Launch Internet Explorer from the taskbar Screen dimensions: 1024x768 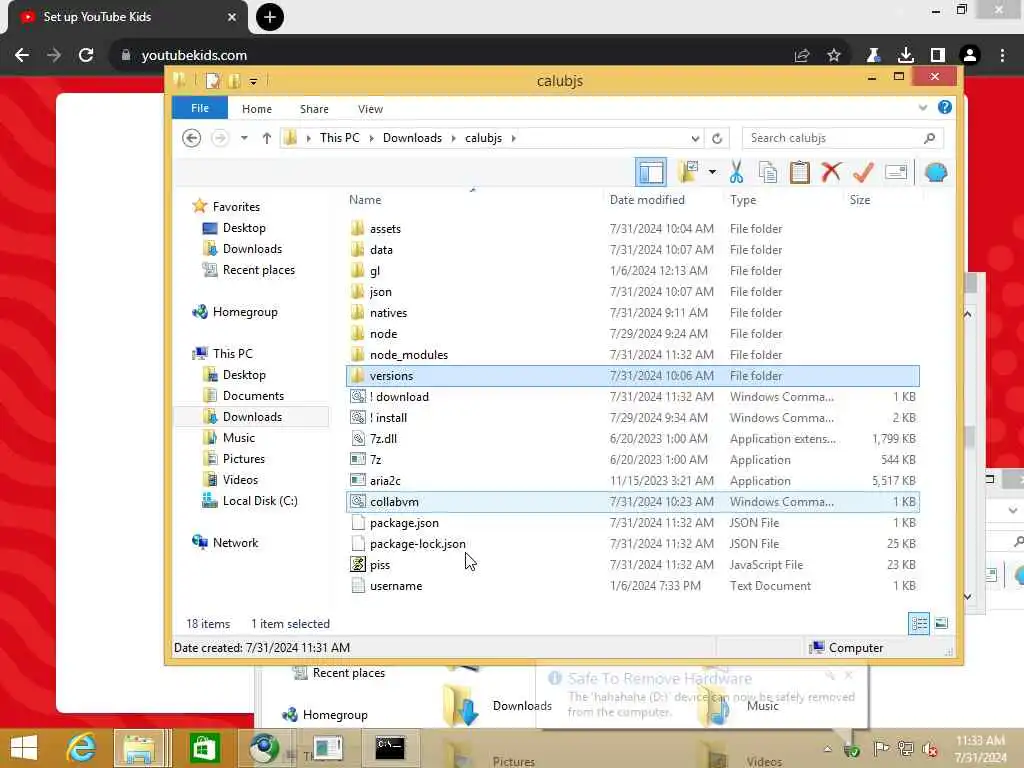81,748
